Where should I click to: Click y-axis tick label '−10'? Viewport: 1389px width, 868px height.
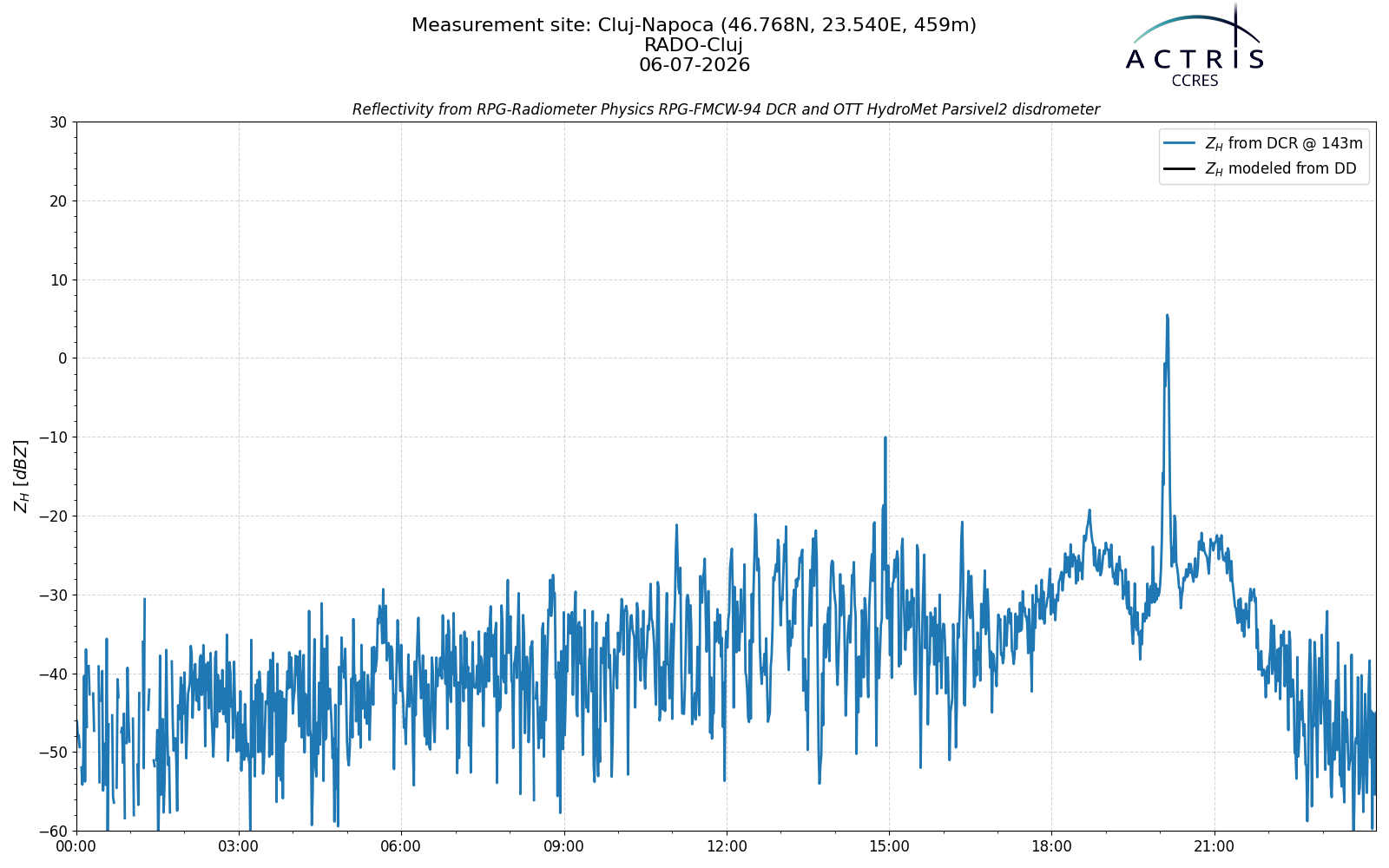[x=53, y=437]
